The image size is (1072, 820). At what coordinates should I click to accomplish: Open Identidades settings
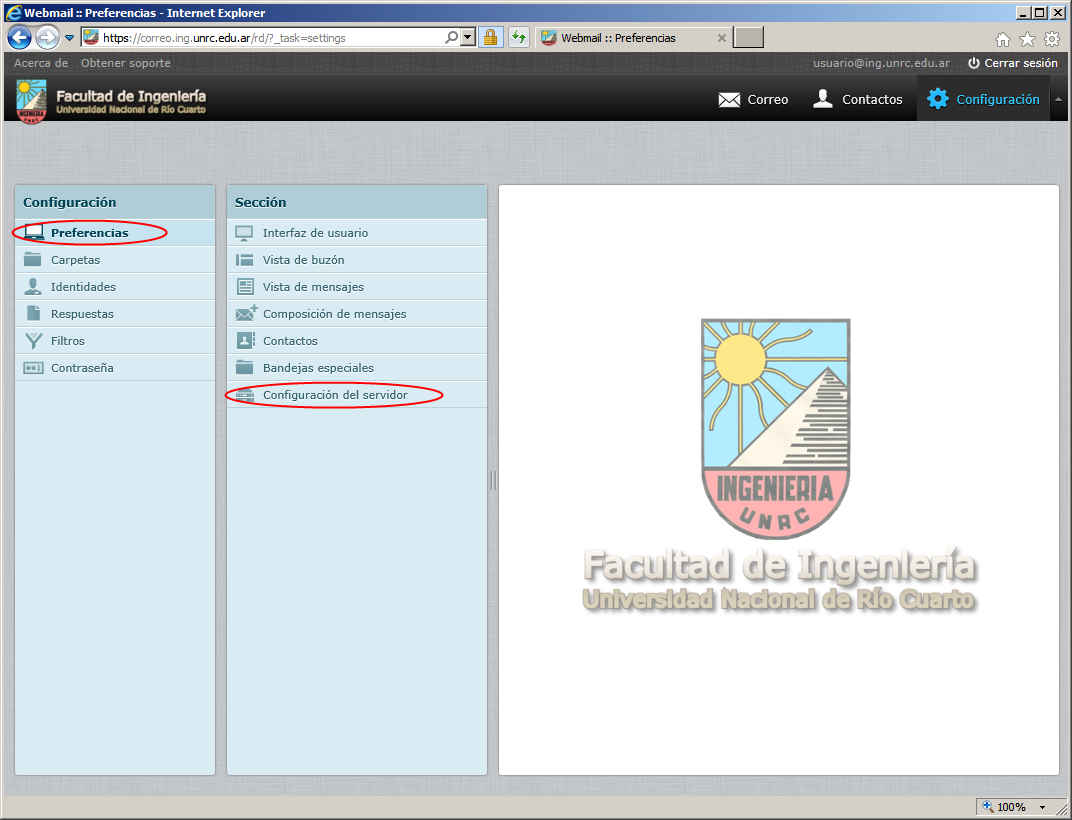click(x=115, y=287)
